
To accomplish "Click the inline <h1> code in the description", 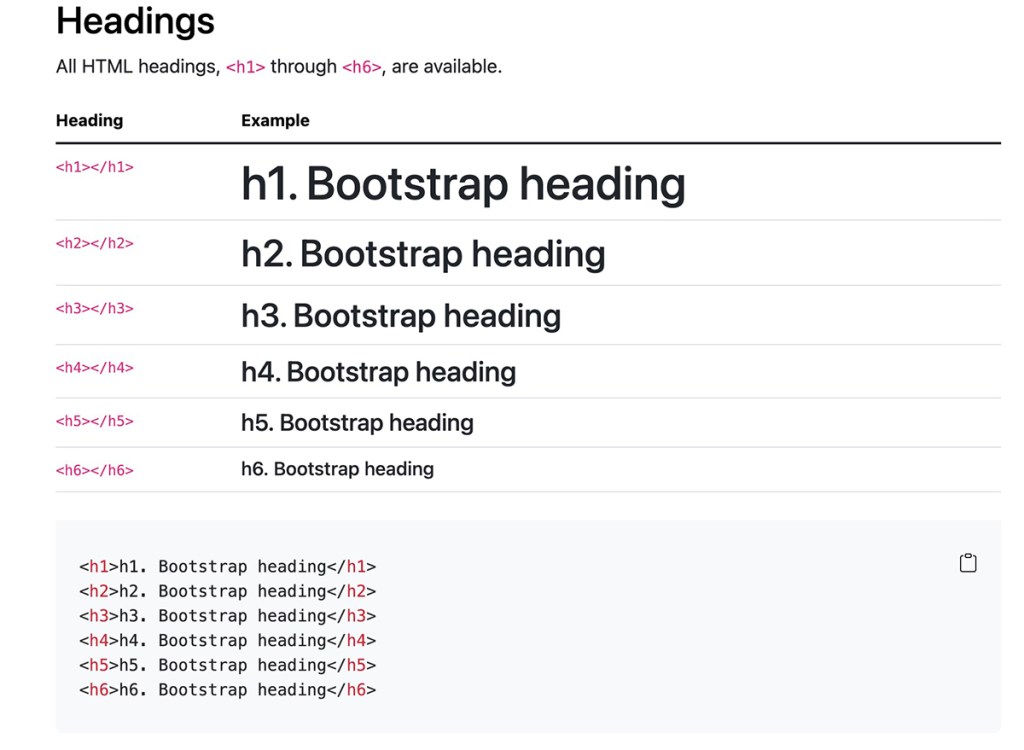I will click(246, 68).
